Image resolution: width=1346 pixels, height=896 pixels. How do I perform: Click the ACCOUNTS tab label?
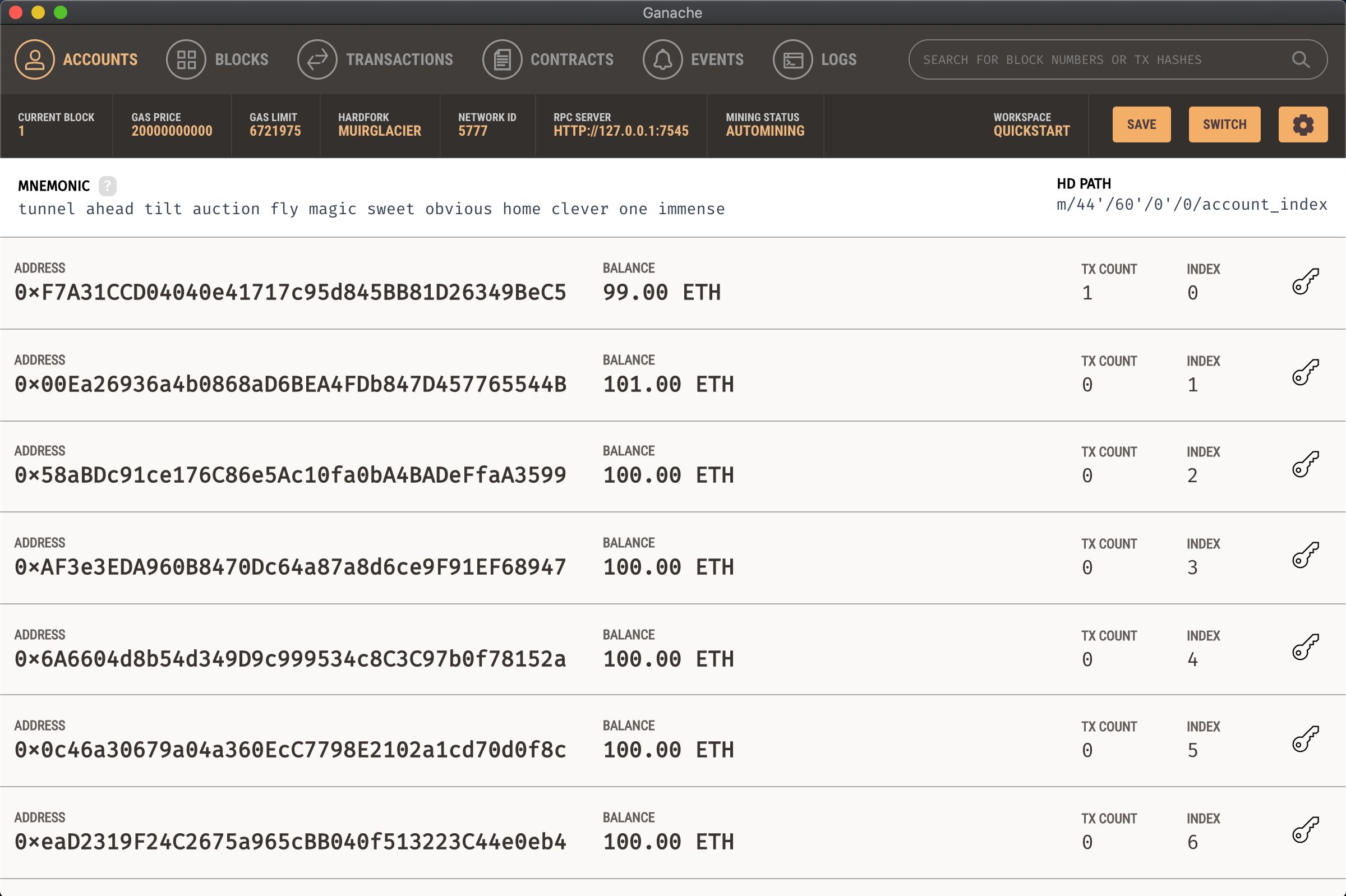click(x=100, y=59)
